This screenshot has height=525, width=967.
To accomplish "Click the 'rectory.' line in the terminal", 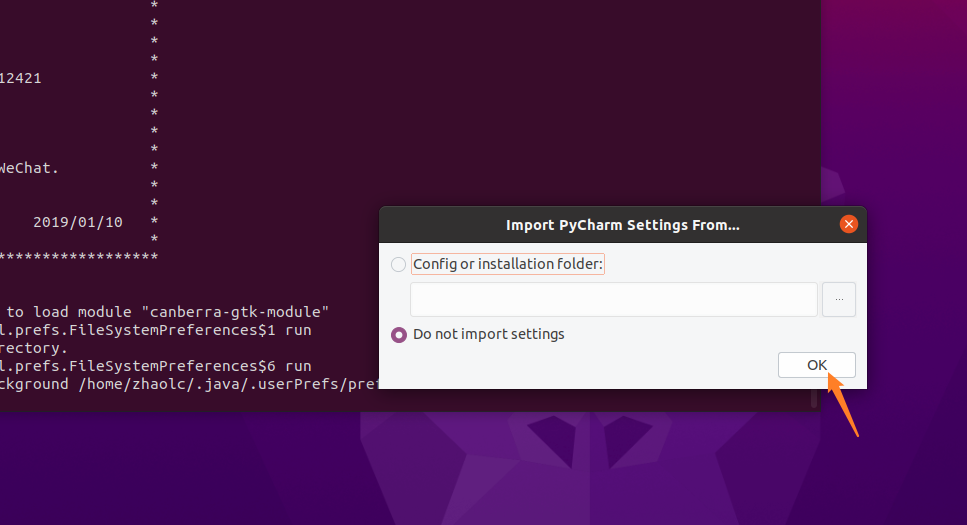I will [x=34, y=348].
